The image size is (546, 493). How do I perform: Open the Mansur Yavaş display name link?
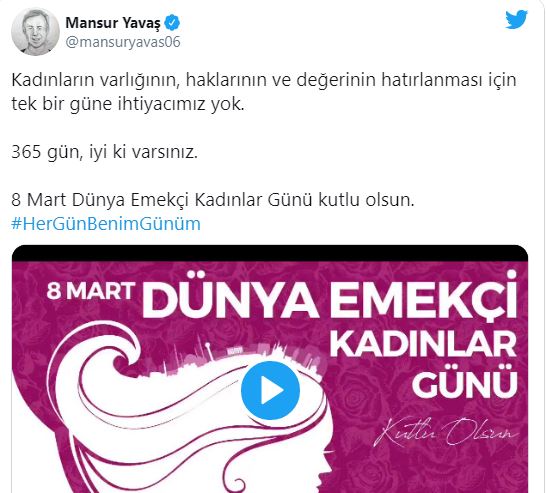click(113, 23)
